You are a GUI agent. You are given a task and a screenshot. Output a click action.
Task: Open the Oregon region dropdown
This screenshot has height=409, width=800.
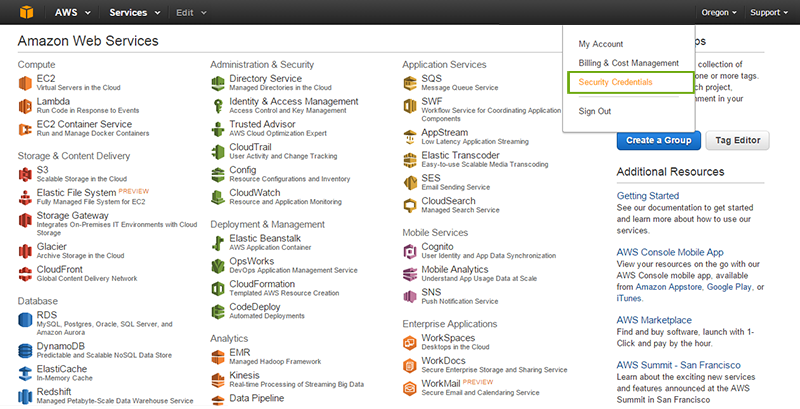point(718,13)
